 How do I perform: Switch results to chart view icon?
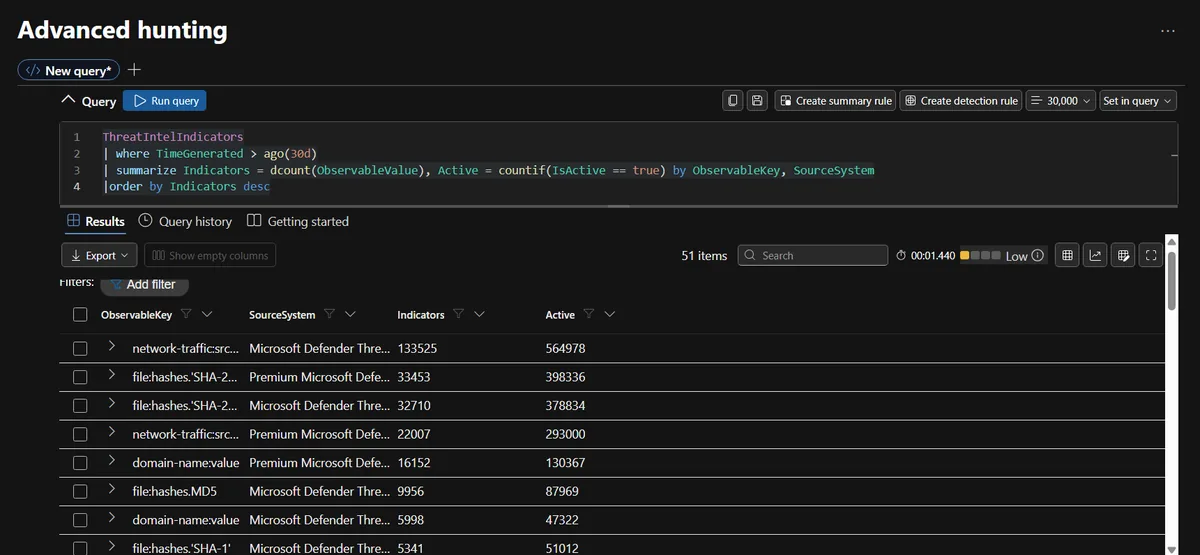point(1096,256)
